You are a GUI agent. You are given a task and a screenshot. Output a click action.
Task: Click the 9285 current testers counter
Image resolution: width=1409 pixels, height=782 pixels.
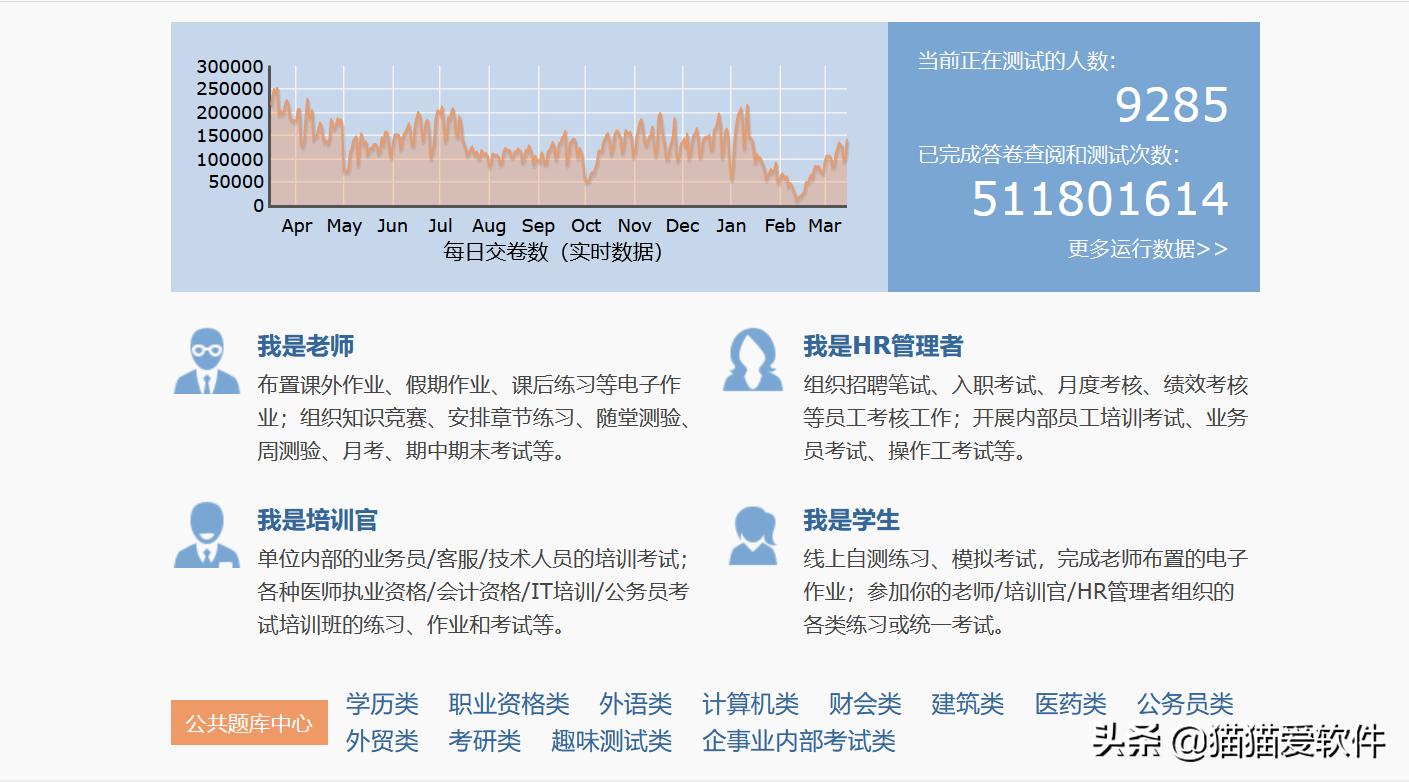coord(1173,104)
